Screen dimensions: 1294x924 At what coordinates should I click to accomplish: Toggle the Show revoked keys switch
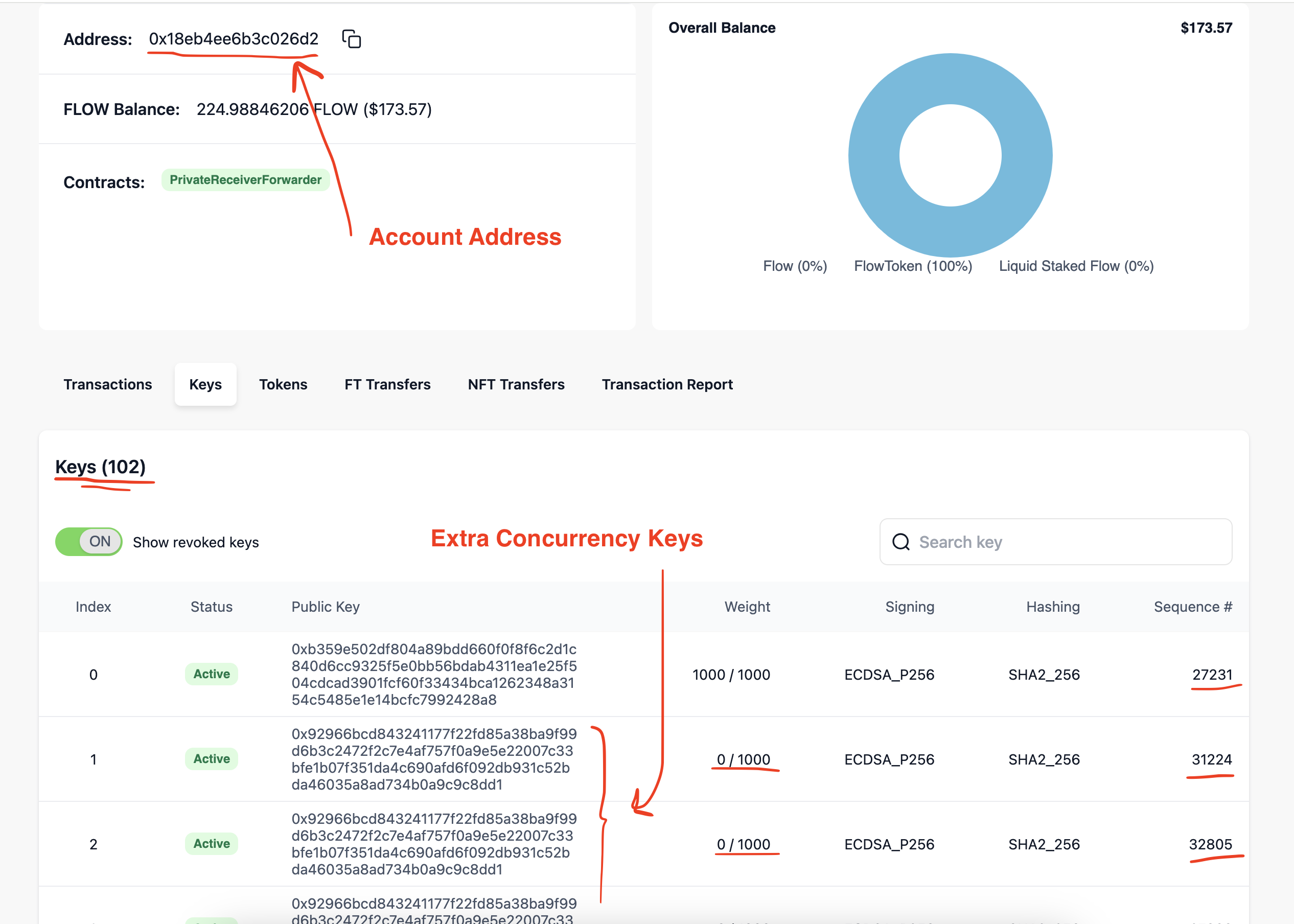[x=89, y=542]
